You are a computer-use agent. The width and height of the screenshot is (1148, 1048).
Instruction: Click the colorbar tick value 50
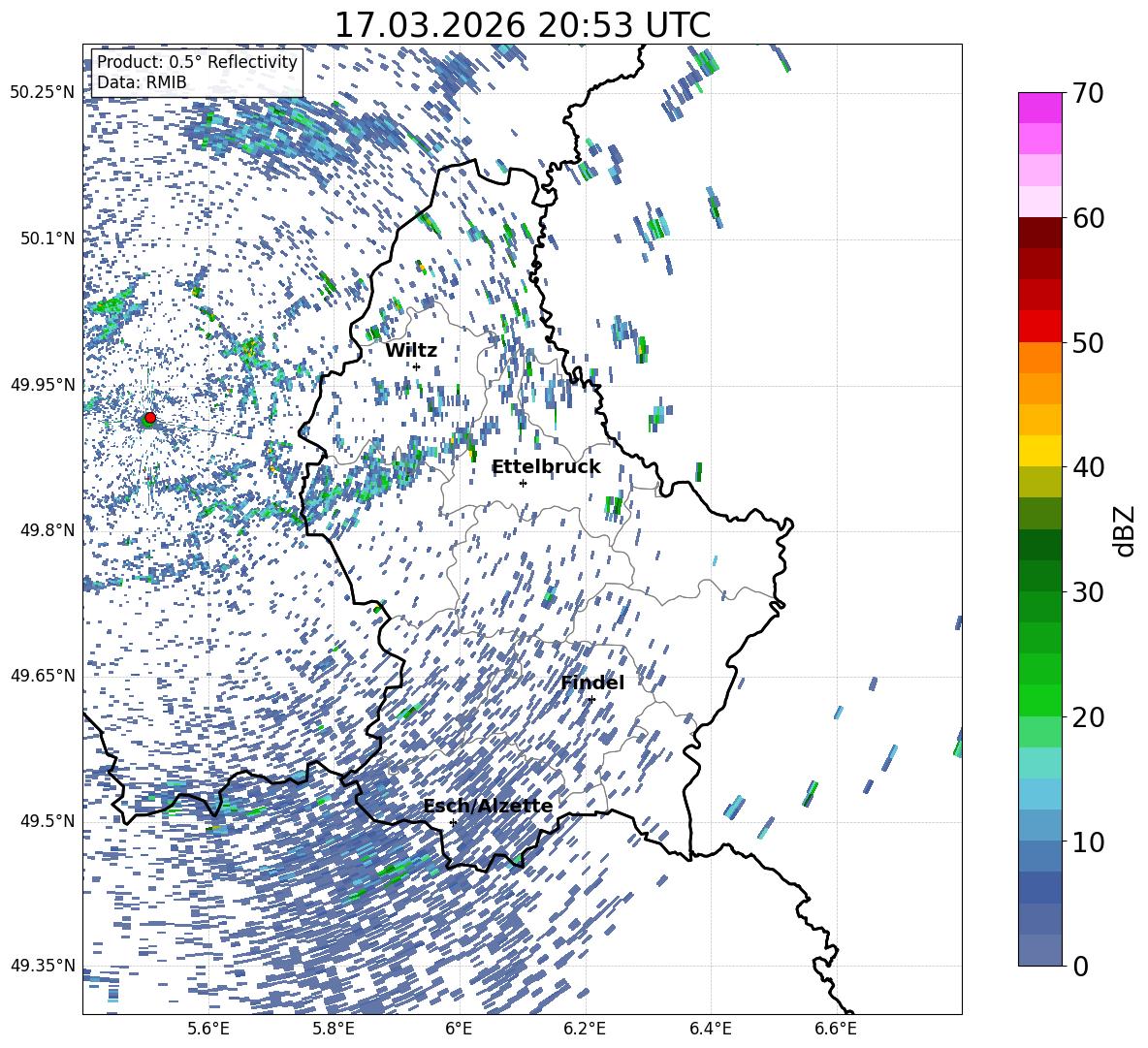click(x=1088, y=342)
